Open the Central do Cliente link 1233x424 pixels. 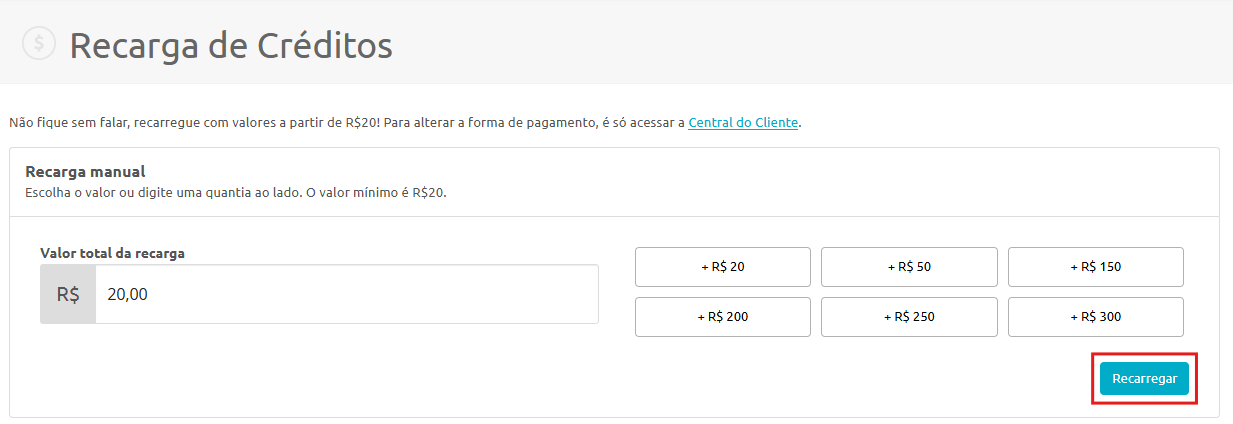point(743,123)
